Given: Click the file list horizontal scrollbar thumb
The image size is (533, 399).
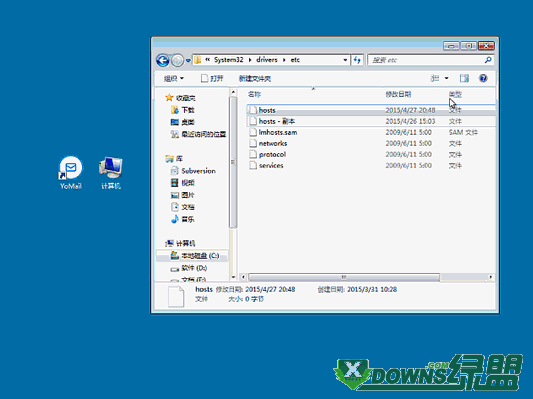Looking at the screenshot, I should coord(344,277).
